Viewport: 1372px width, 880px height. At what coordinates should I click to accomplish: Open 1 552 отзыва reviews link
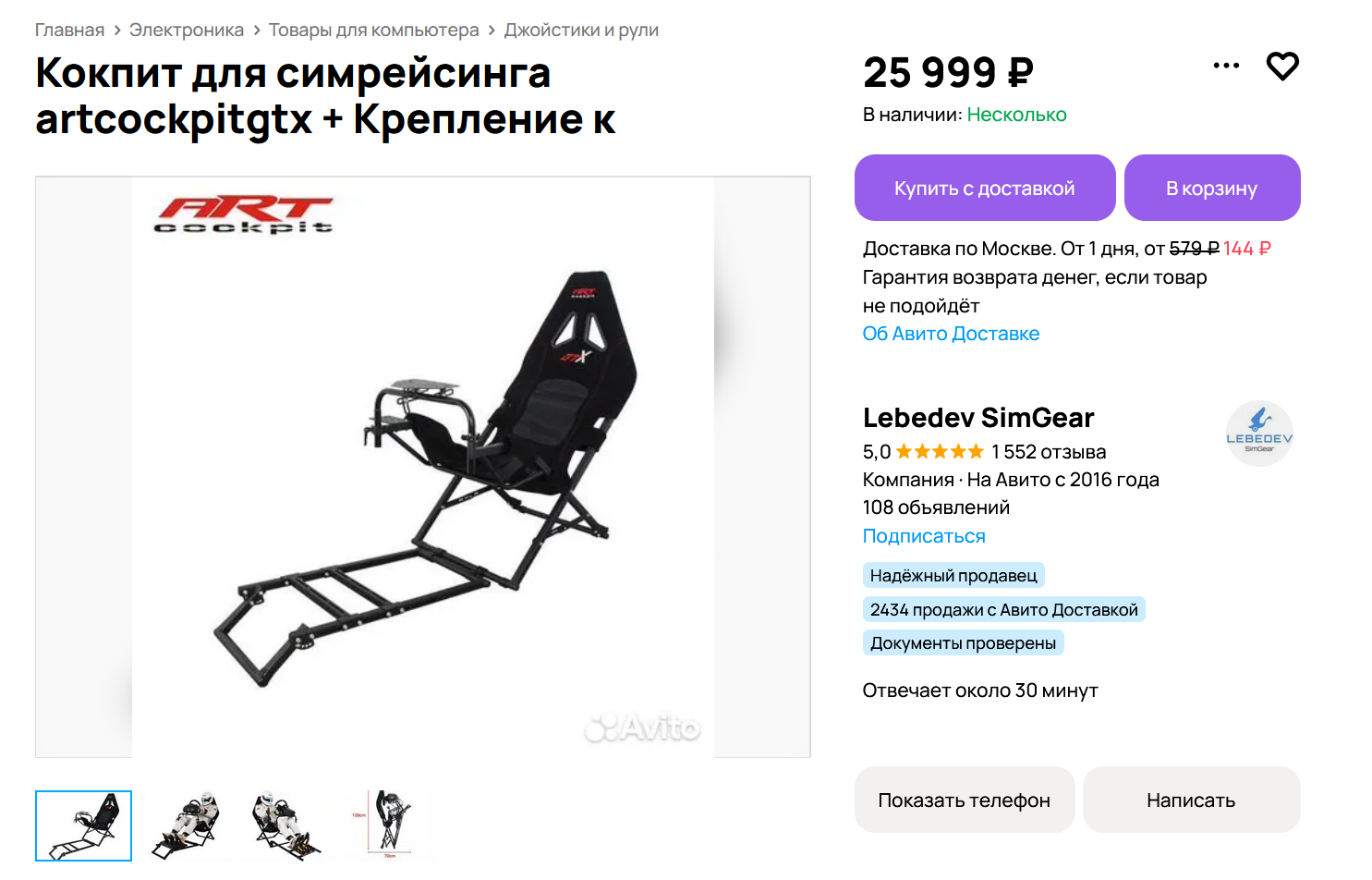click(x=1049, y=452)
